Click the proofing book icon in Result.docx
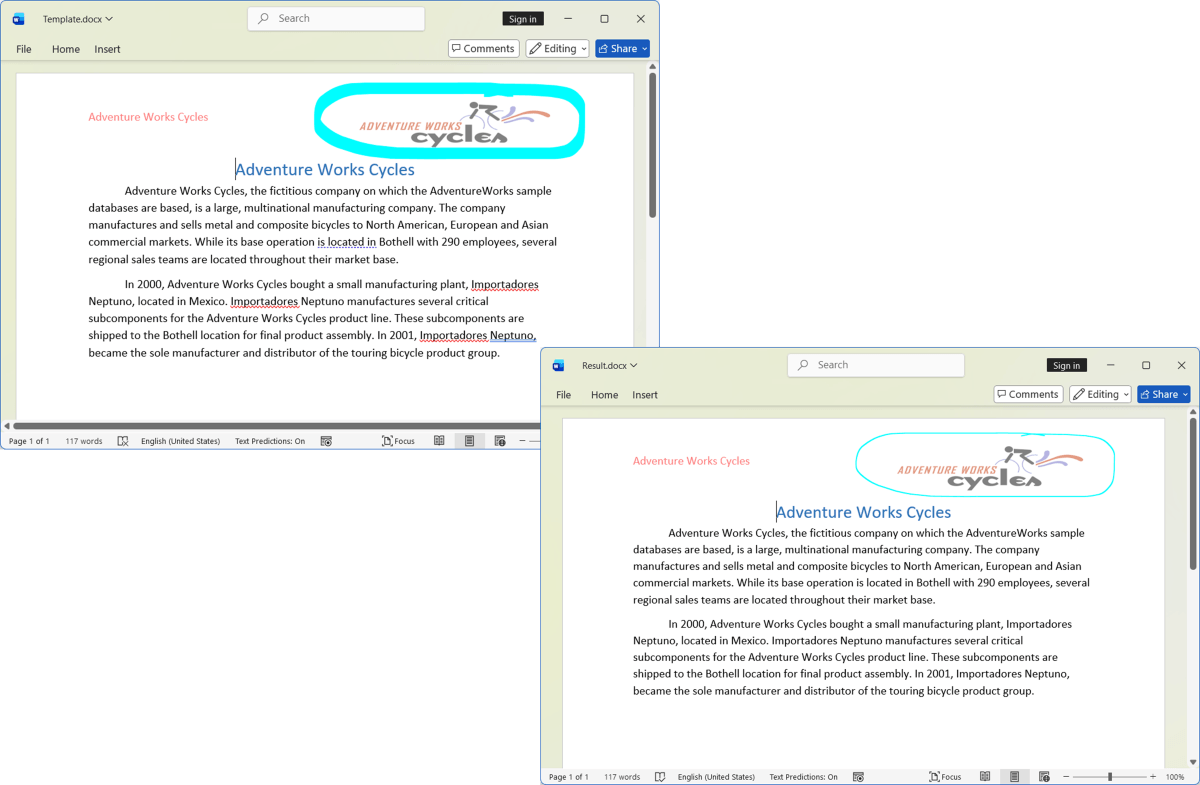The width and height of the screenshot is (1200, 785). [x=660, y=777]
